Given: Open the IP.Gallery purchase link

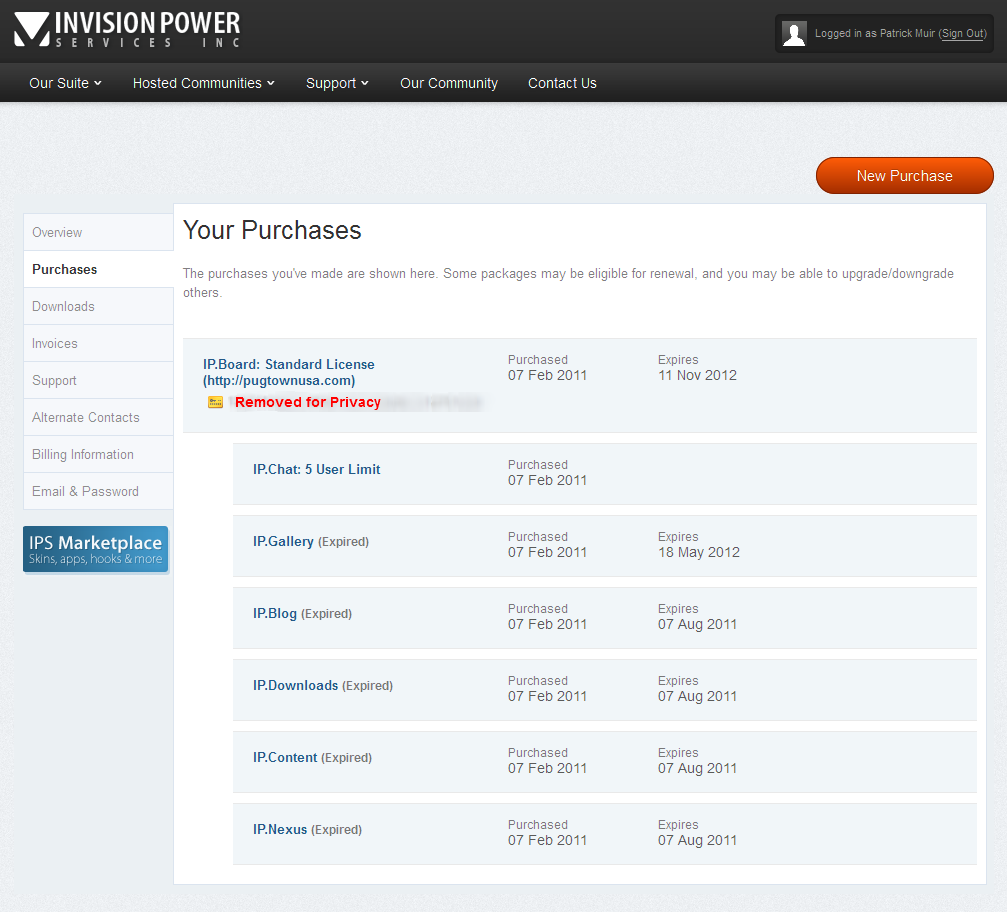Looking at the screenshot, I should [283, 541].
